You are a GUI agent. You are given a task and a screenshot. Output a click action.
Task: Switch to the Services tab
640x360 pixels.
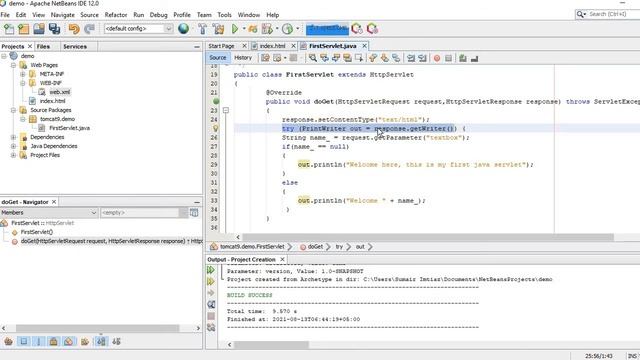pyautogui.click(x=75, y=47)
